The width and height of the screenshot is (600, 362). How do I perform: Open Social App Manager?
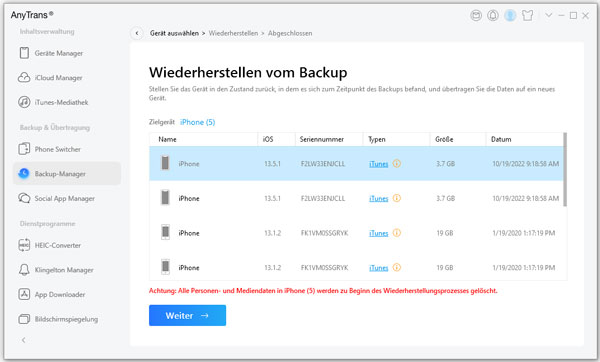56,198
